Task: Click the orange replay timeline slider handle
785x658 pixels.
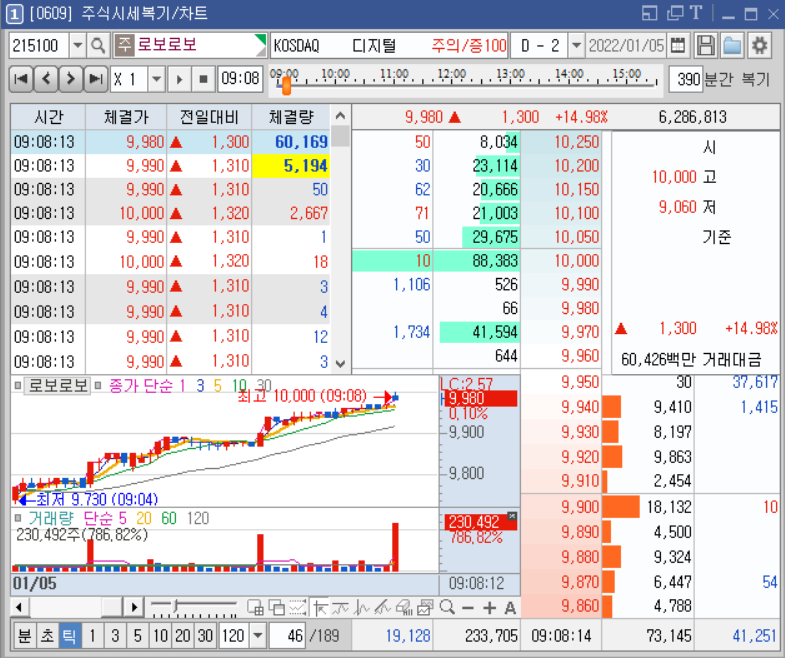Action: (286, 85)
